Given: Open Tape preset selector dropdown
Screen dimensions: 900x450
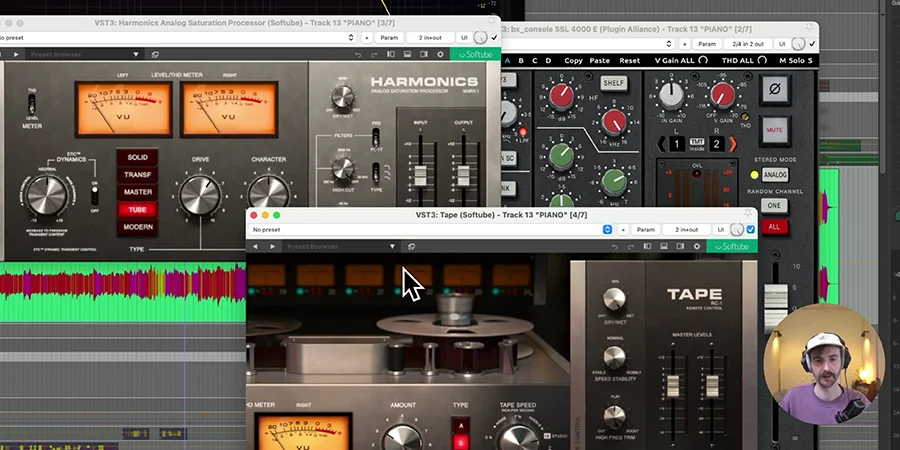Looking at the screenshot, I should (x=607, y=230).
